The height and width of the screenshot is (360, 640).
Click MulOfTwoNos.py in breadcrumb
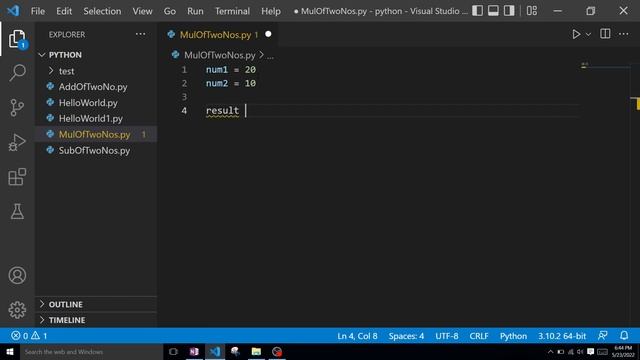click(220, 55)
